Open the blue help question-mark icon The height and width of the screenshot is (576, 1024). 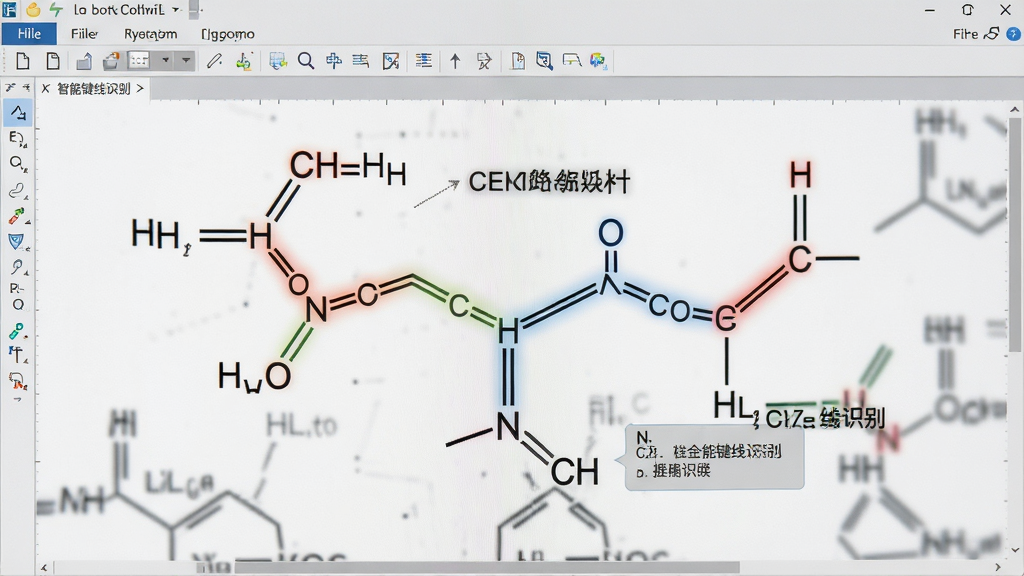[1013, 34]
